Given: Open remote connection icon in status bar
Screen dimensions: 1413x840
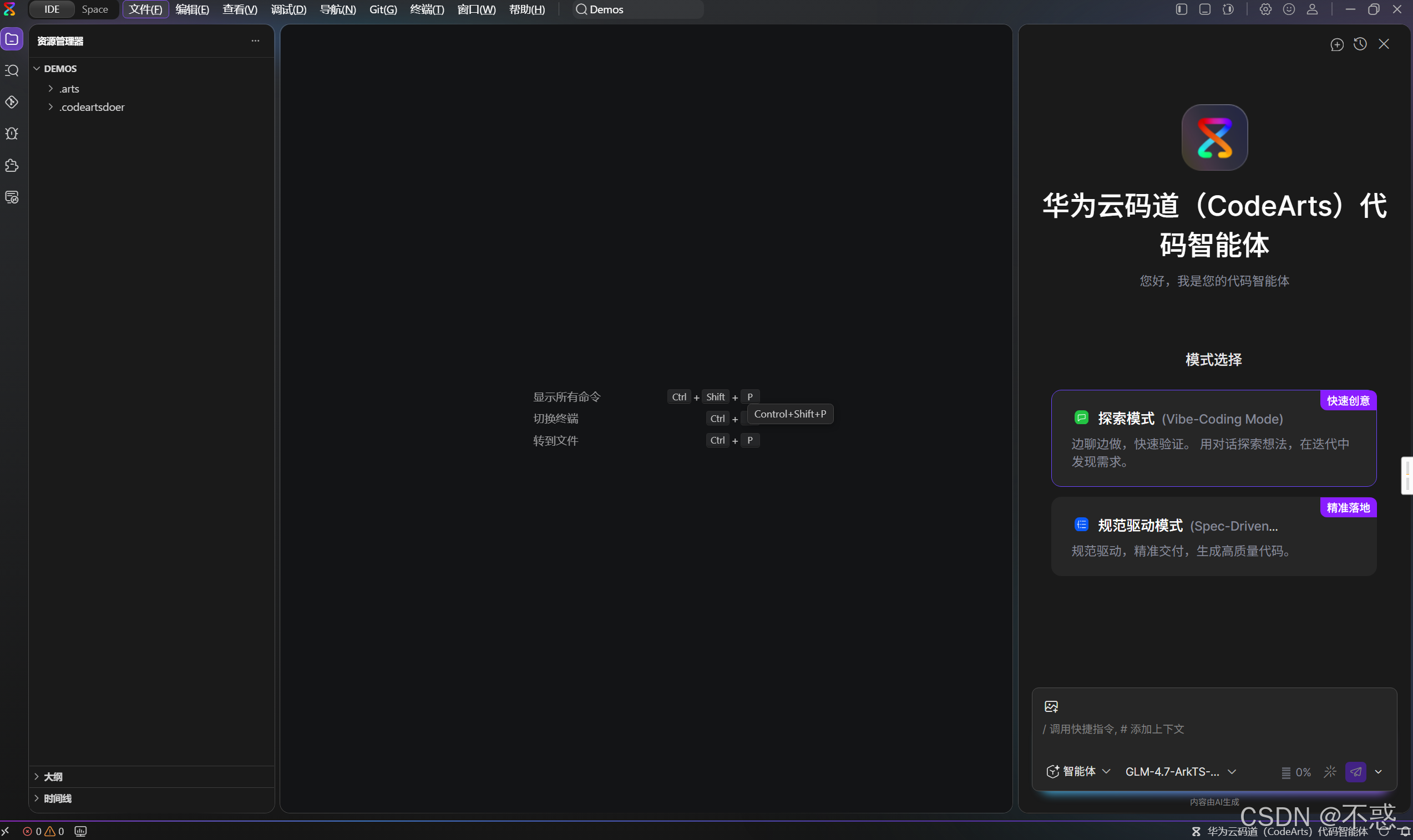Looking at the screenshot, I should (5, 831).
